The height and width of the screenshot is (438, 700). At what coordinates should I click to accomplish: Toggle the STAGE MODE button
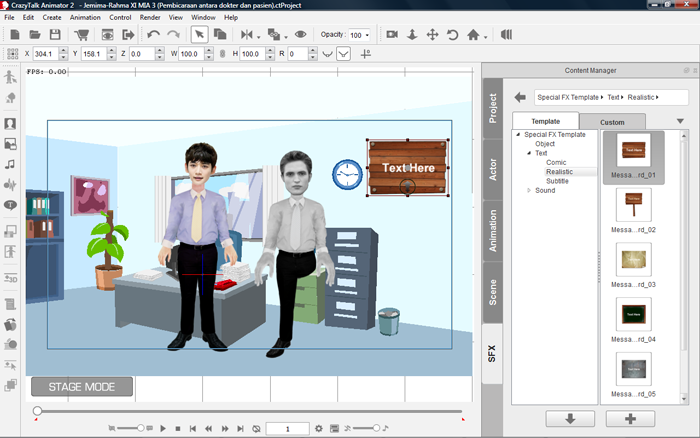pyautogui.click(x=81, y=387)
